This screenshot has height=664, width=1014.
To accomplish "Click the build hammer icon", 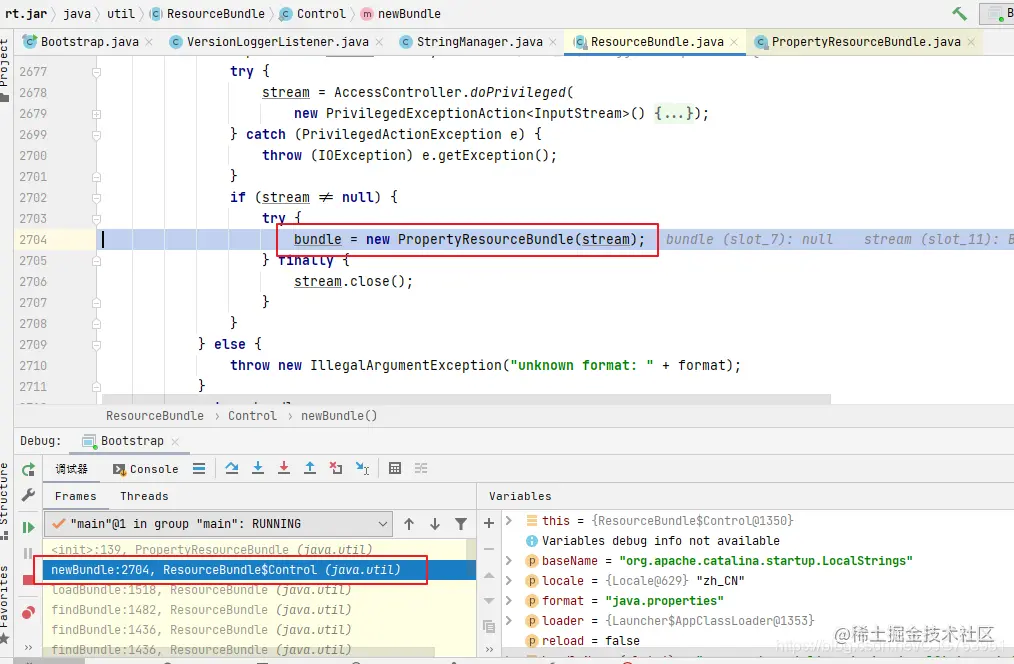I will 959,14.
